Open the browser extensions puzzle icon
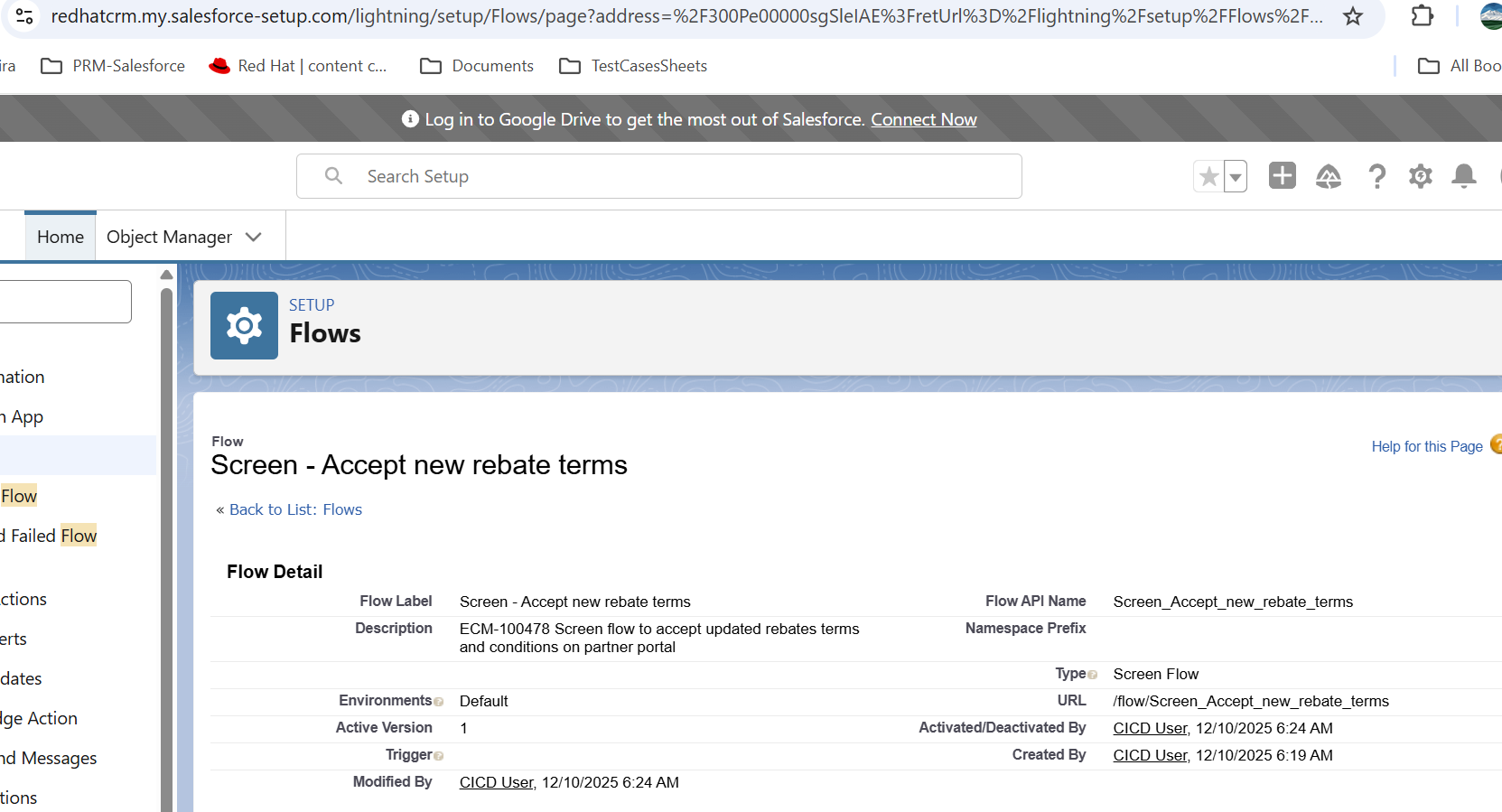 point(1422,16)
